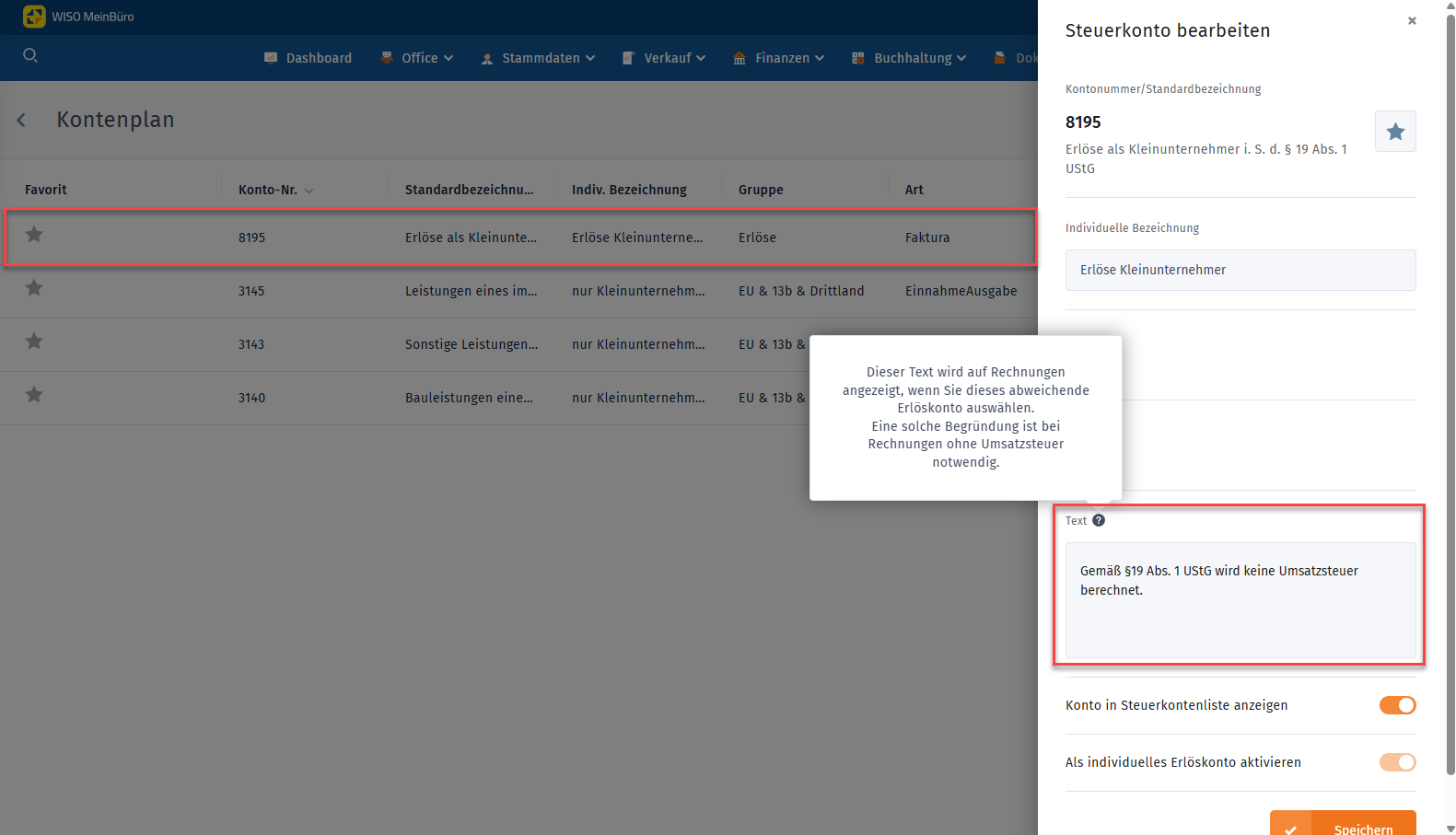Toggle favorite star for account 8195 row
1456x835 pixels.
click(34, 235)
